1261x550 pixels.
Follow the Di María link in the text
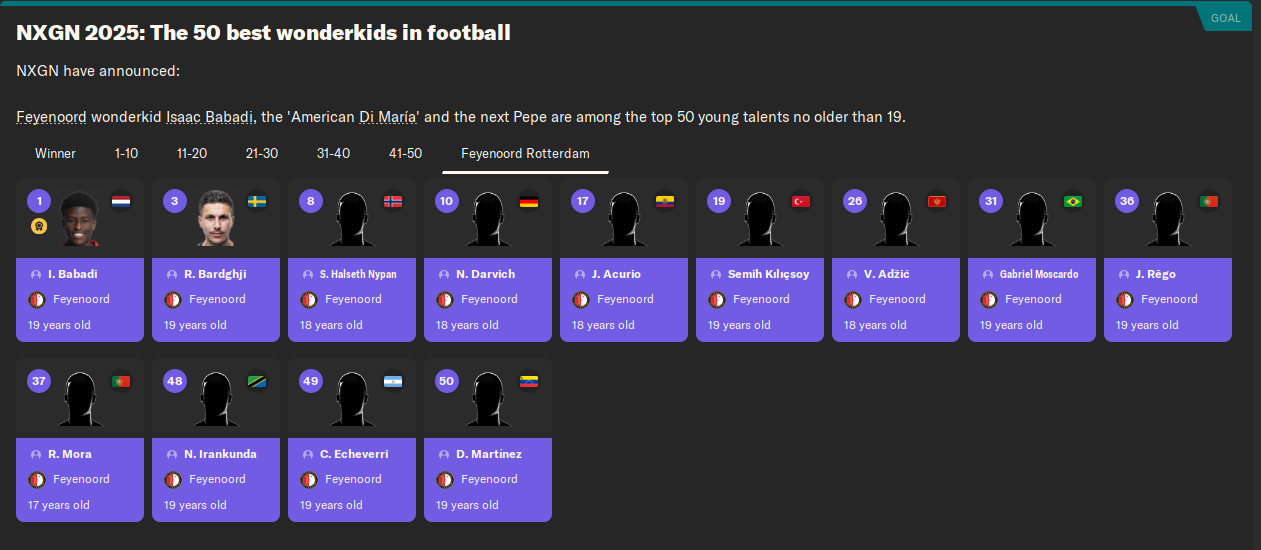(x=388, y=117)
